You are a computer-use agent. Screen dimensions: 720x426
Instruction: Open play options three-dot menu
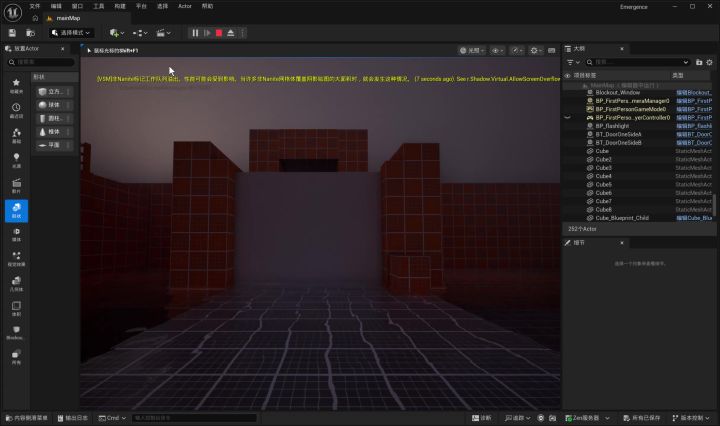click(243, 33)
